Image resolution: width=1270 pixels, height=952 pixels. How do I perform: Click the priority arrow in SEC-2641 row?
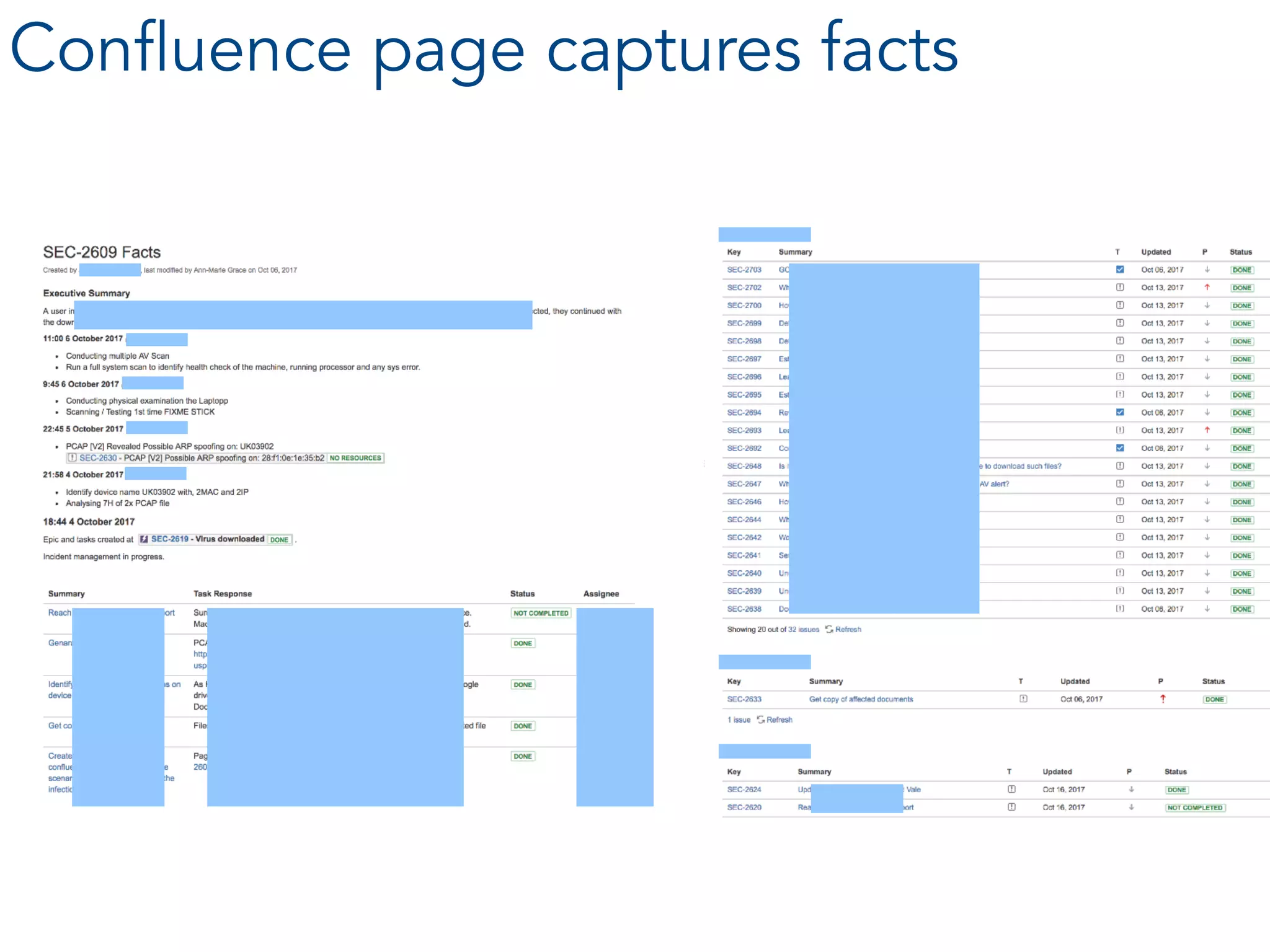point(1207,555)
